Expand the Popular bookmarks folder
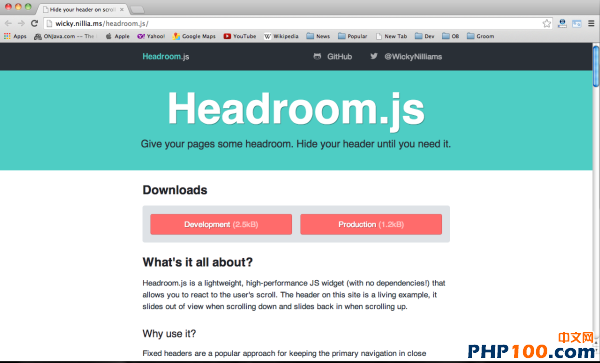600x363 pixels. pyautogui.click(x=352, y=36)
